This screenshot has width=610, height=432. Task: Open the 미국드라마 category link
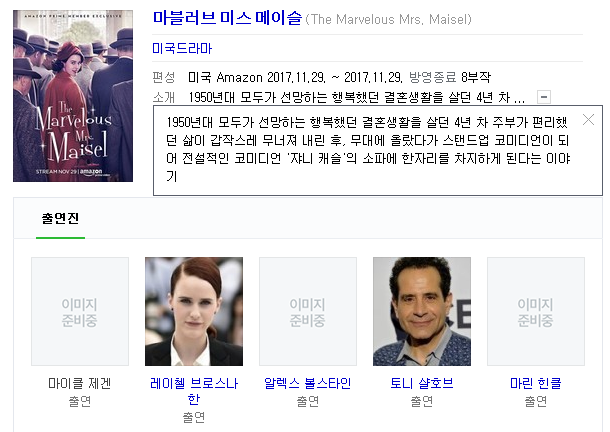pos(182,48)
